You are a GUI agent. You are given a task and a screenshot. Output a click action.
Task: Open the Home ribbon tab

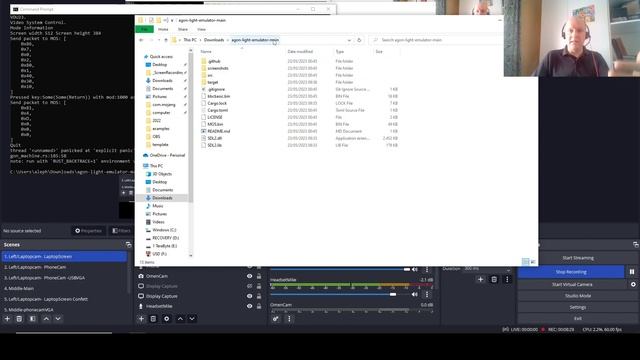click(x=163, y=29)
